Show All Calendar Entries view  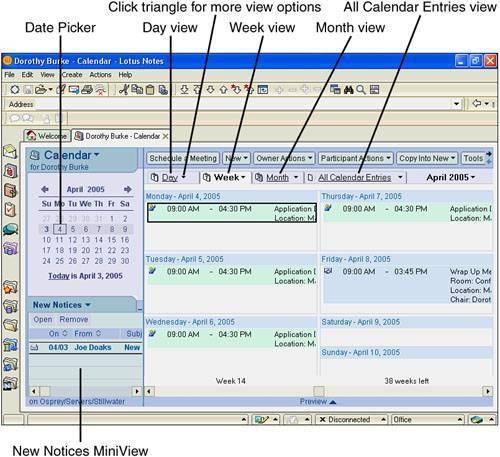pyautogui.click(x=355, y=177)
